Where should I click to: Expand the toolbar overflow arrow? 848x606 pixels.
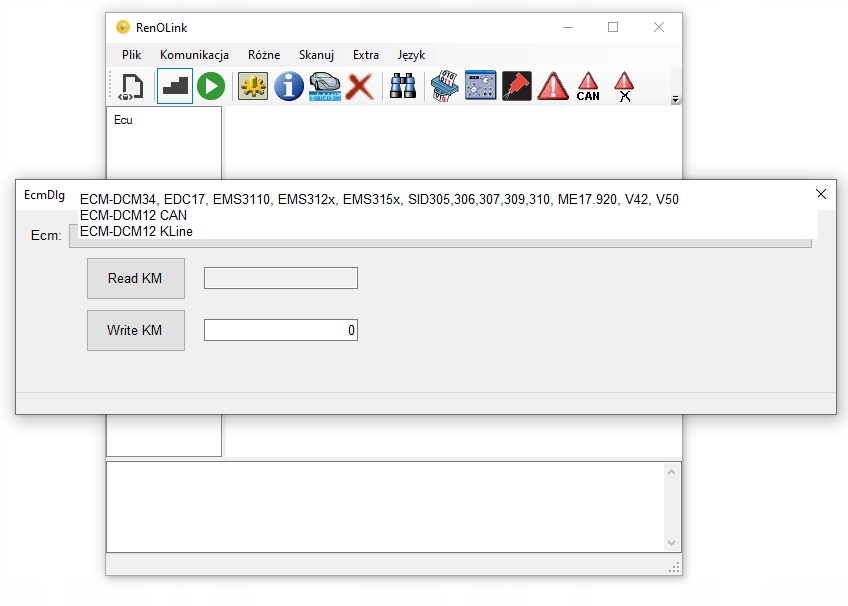click(675, 99)
